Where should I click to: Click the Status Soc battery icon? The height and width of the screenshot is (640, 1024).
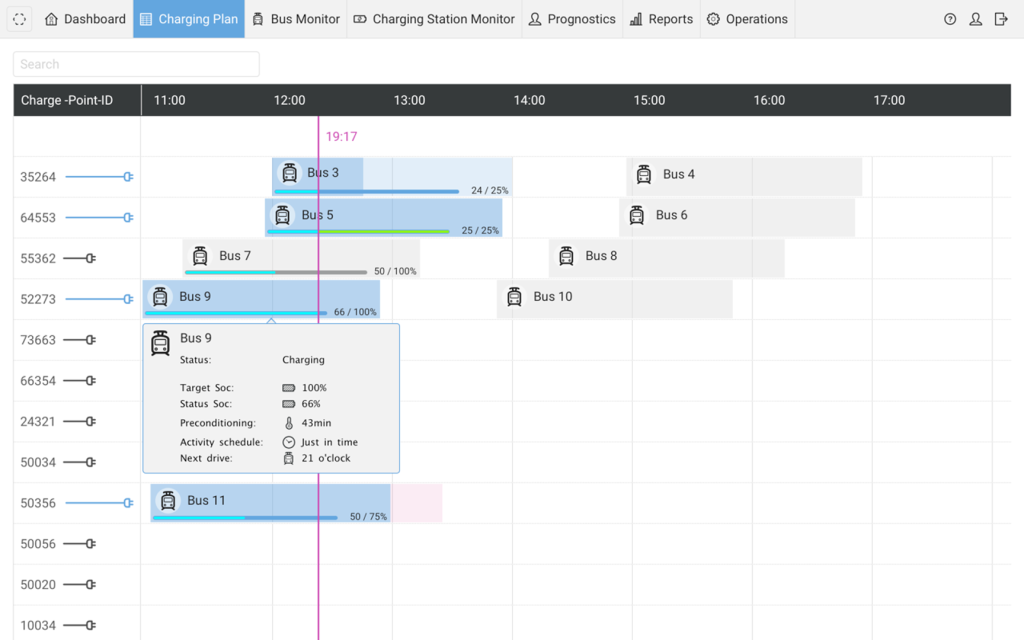click(x=289, y=404)
